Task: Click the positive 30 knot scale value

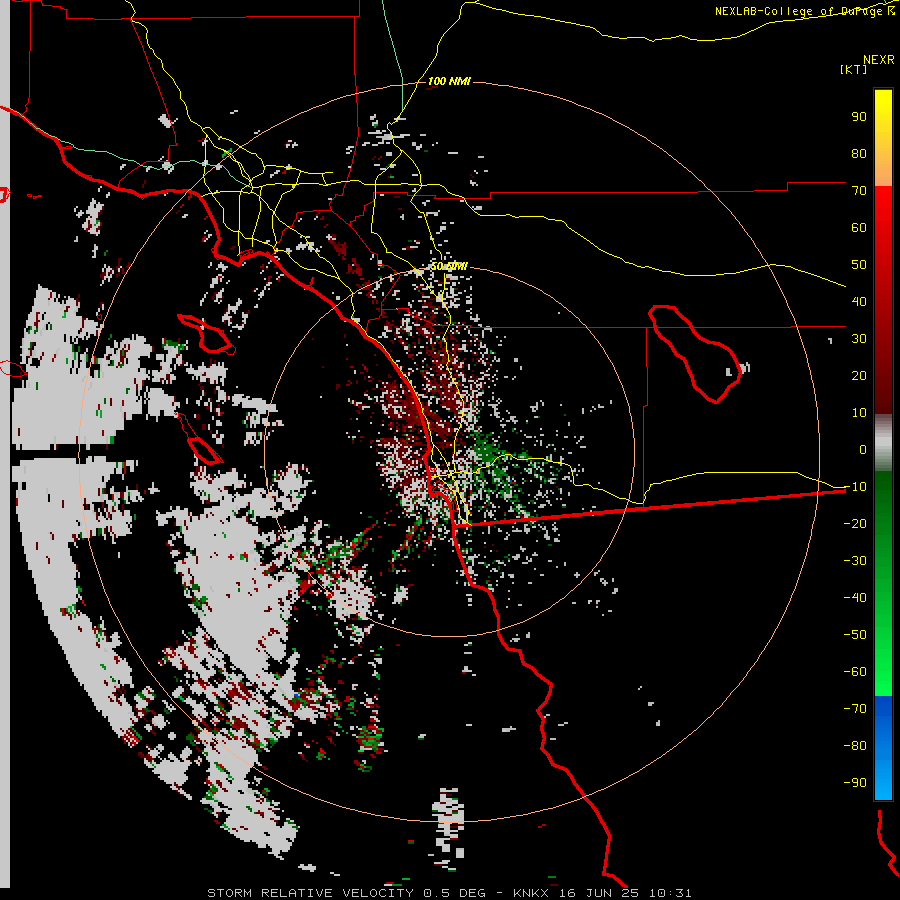Action: (859, 339)
